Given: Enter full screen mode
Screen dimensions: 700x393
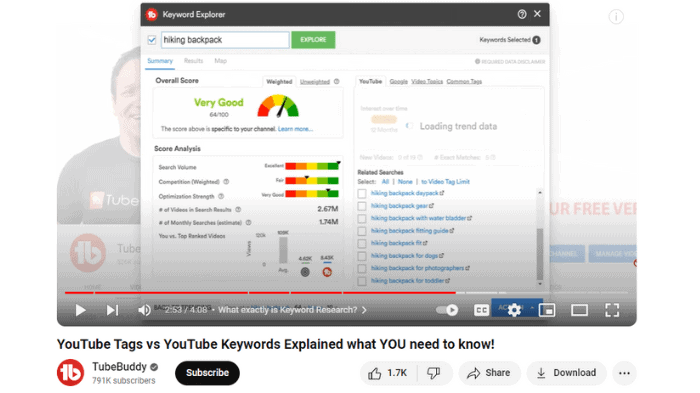Looking at the screenshot, I should [x=612, y=310].
